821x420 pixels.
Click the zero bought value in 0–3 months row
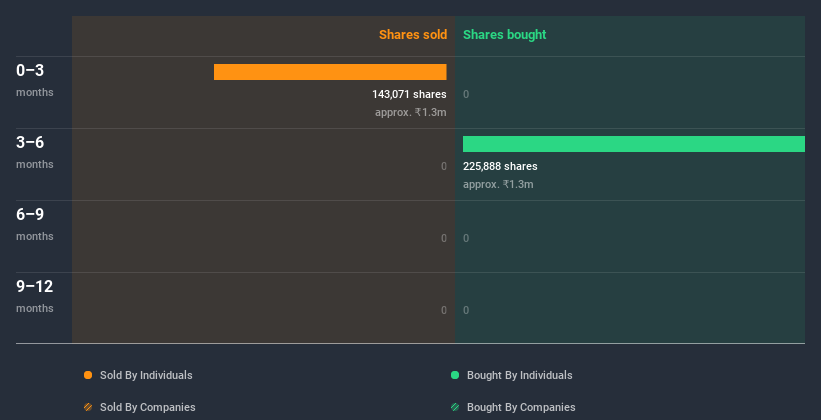point(466,94)
